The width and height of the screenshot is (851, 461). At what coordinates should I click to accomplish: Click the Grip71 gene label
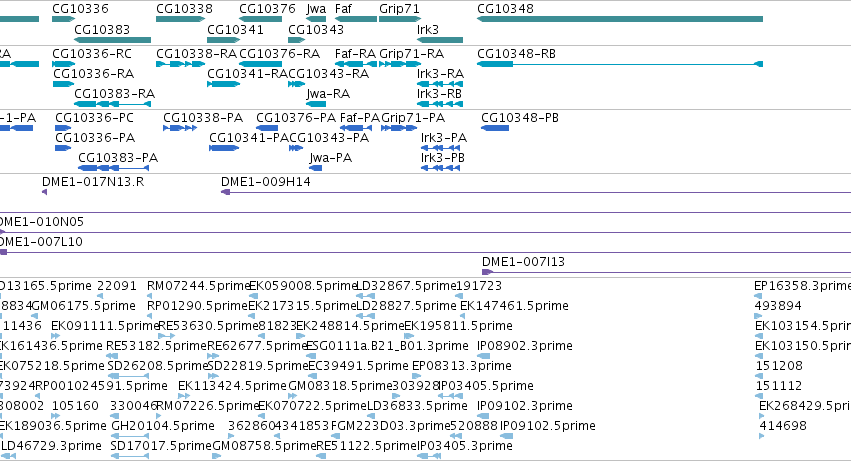(399, 9)
